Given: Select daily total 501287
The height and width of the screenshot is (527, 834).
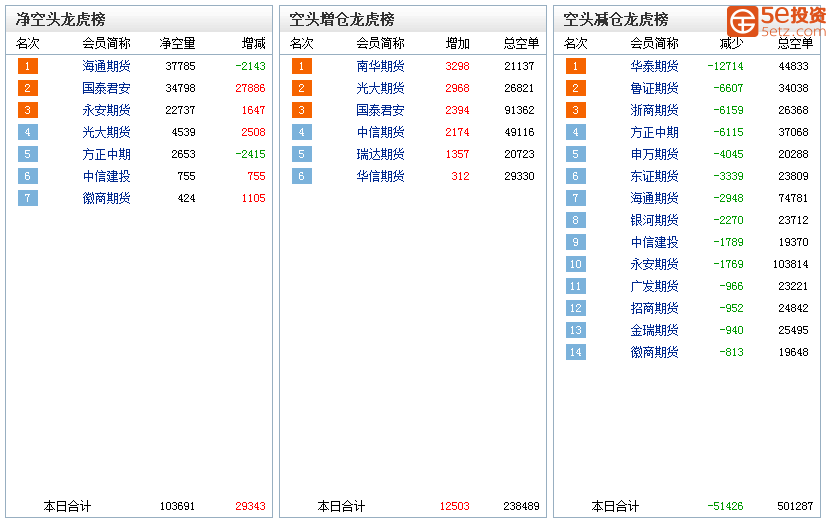Looking at the screenshot, I should (x=795, y=506).
